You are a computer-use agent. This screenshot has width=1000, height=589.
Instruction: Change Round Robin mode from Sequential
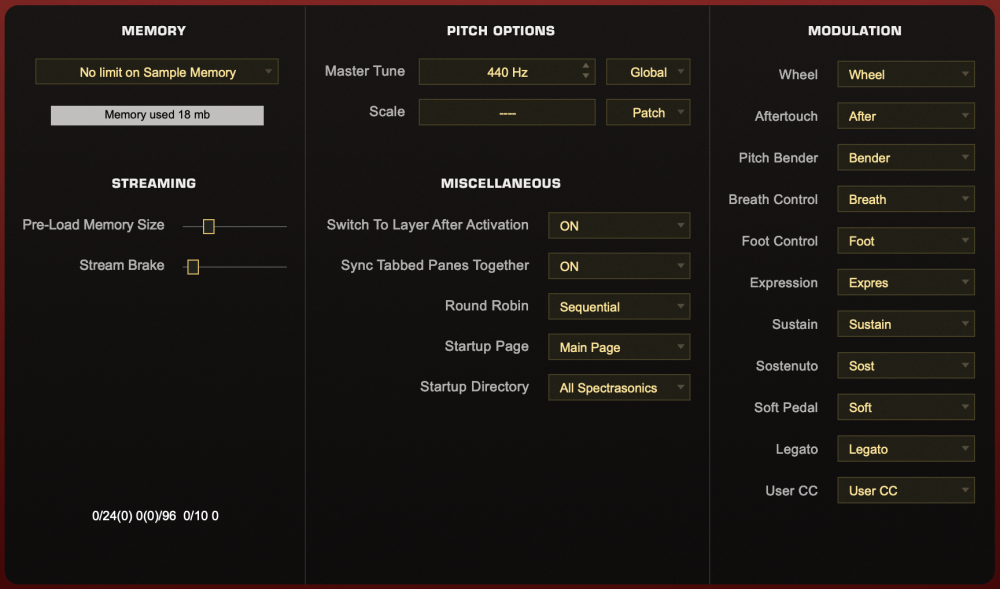(619, 307)
